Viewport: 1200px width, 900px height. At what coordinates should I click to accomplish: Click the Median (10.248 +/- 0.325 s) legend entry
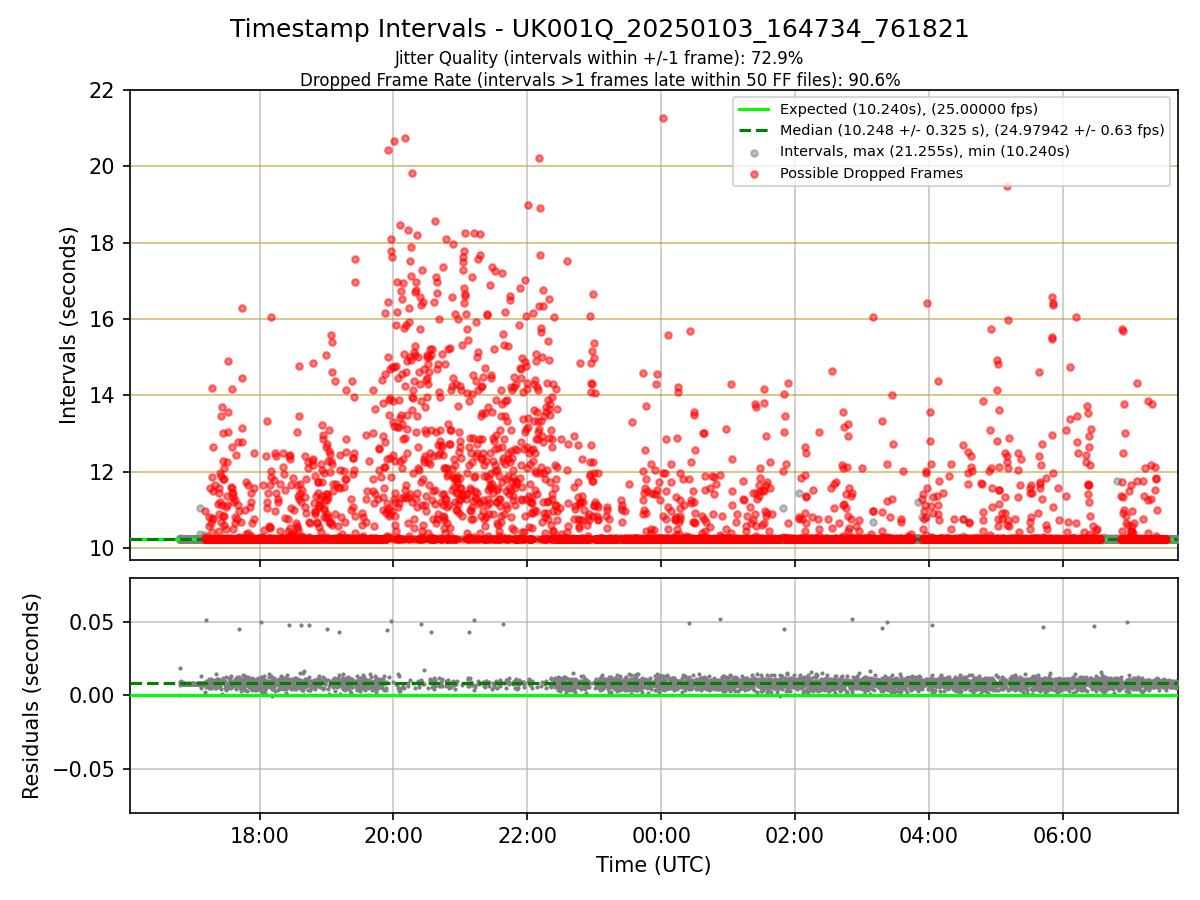coord(972,130)
